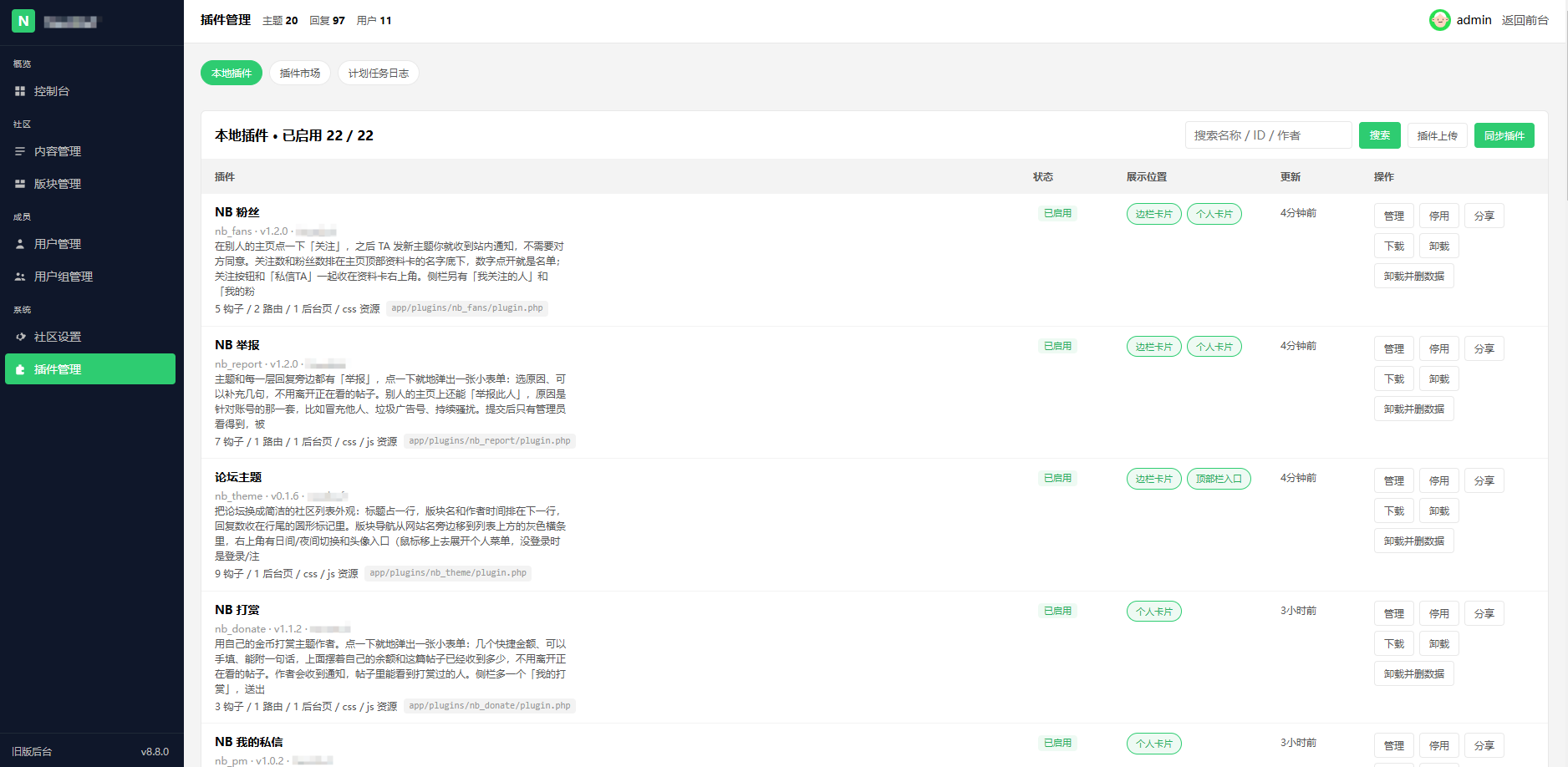Click the 用户组管理 group icon
This screenshot has width=1568, height=767.
[20, 277]
